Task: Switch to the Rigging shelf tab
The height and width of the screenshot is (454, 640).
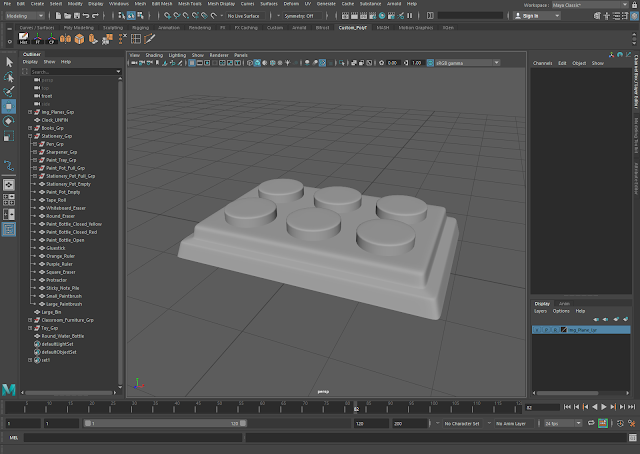Action: click(x=140, y=28)
